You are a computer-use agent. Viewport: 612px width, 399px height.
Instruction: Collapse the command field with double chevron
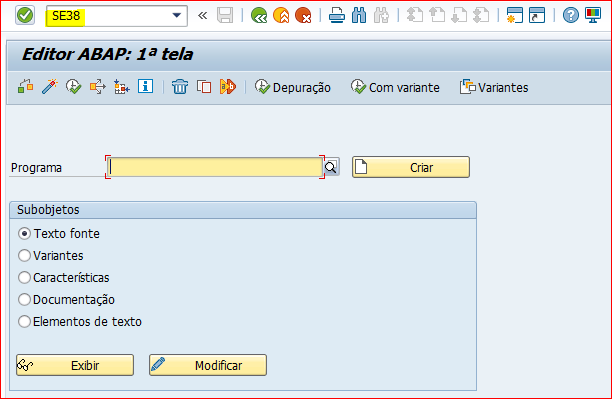click(x=202, y=16)
